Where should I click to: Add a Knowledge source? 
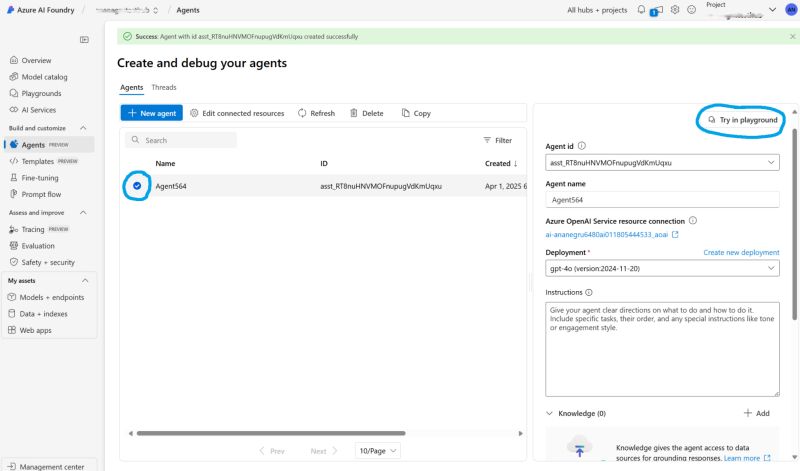(x=757, y=413)
